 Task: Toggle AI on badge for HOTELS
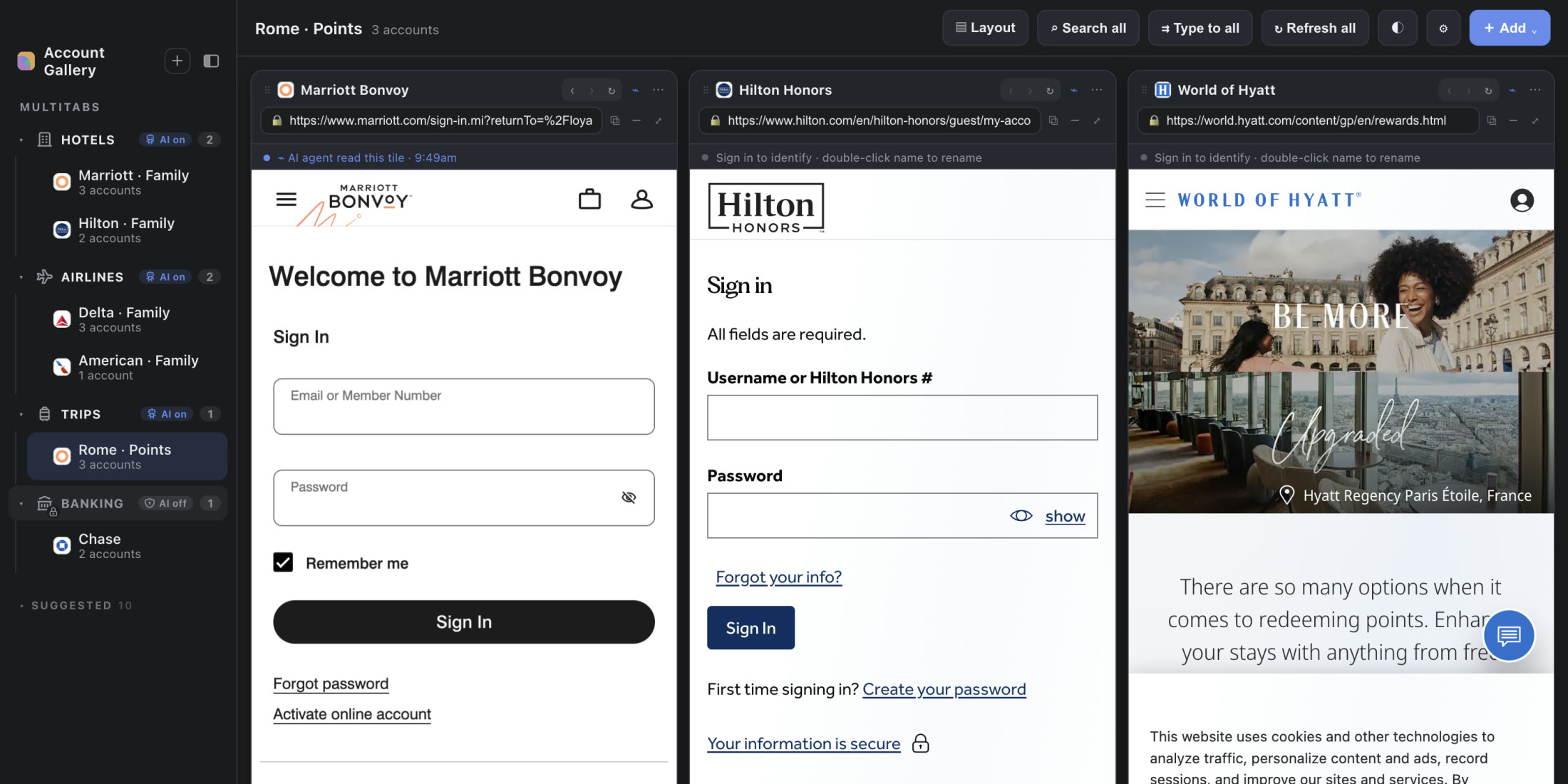(x=165, y=140)
